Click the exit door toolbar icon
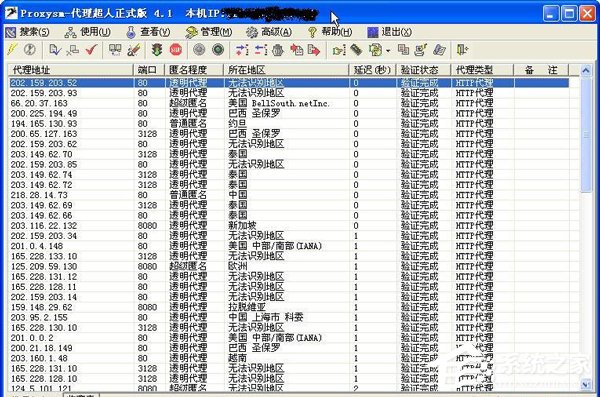Image resolution: width=600 pixels, height=397 pixels. click(x=462, y=50)
